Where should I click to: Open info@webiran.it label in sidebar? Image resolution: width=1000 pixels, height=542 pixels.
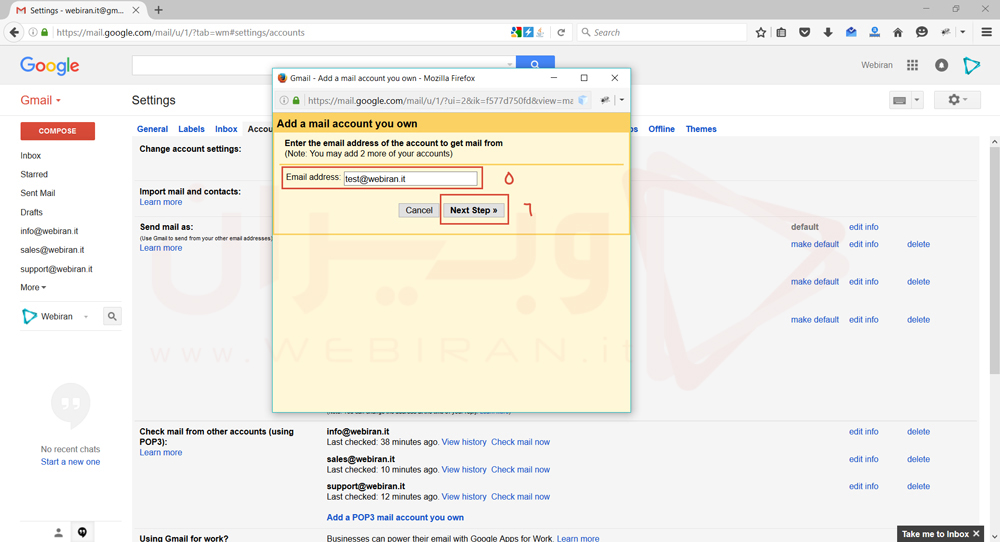(49, 231)
